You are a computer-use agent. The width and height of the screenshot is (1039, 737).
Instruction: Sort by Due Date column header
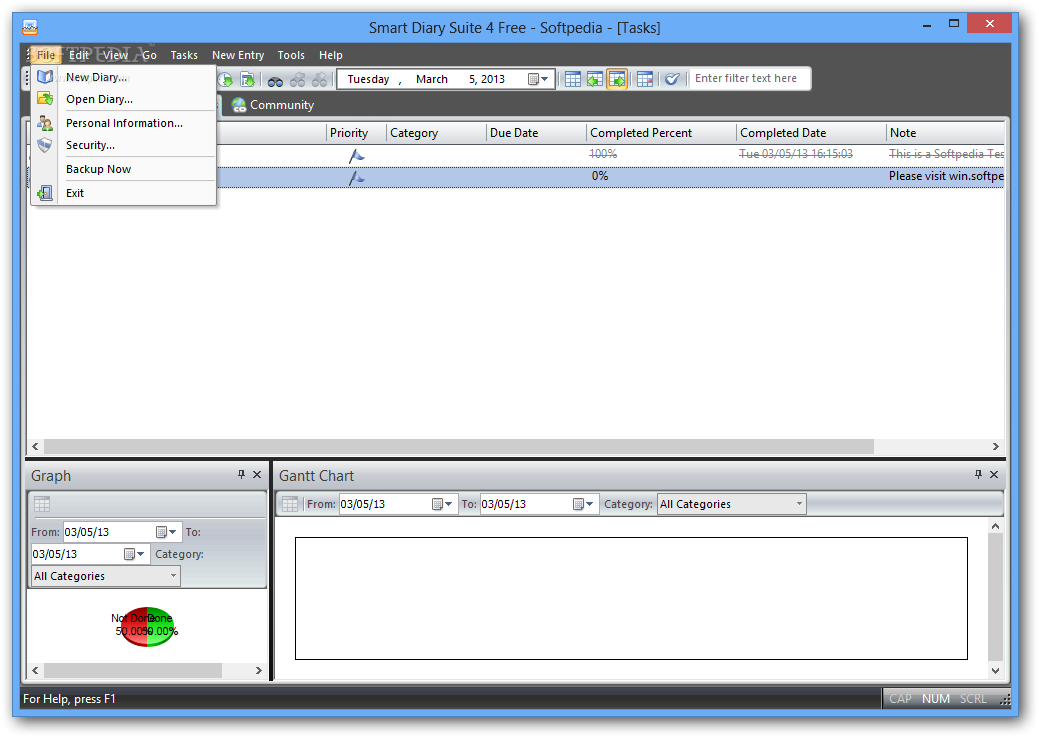tap(537, 133)
